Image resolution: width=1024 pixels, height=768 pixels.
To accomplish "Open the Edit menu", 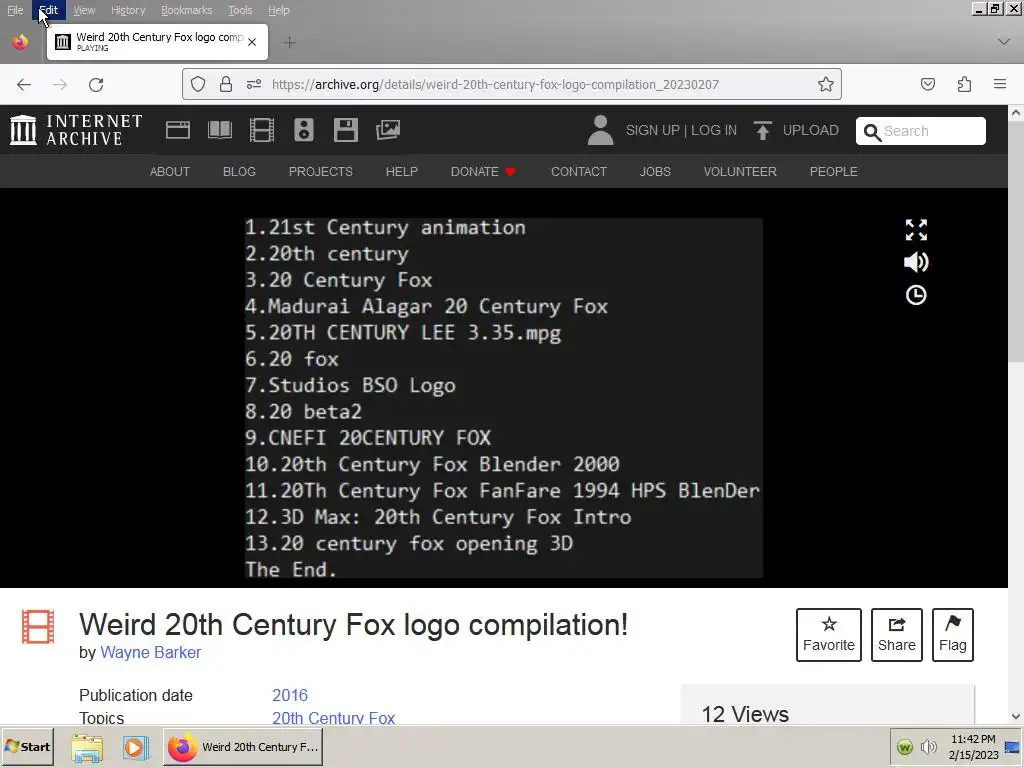I will pyautogui.click(x=49, y=10).
